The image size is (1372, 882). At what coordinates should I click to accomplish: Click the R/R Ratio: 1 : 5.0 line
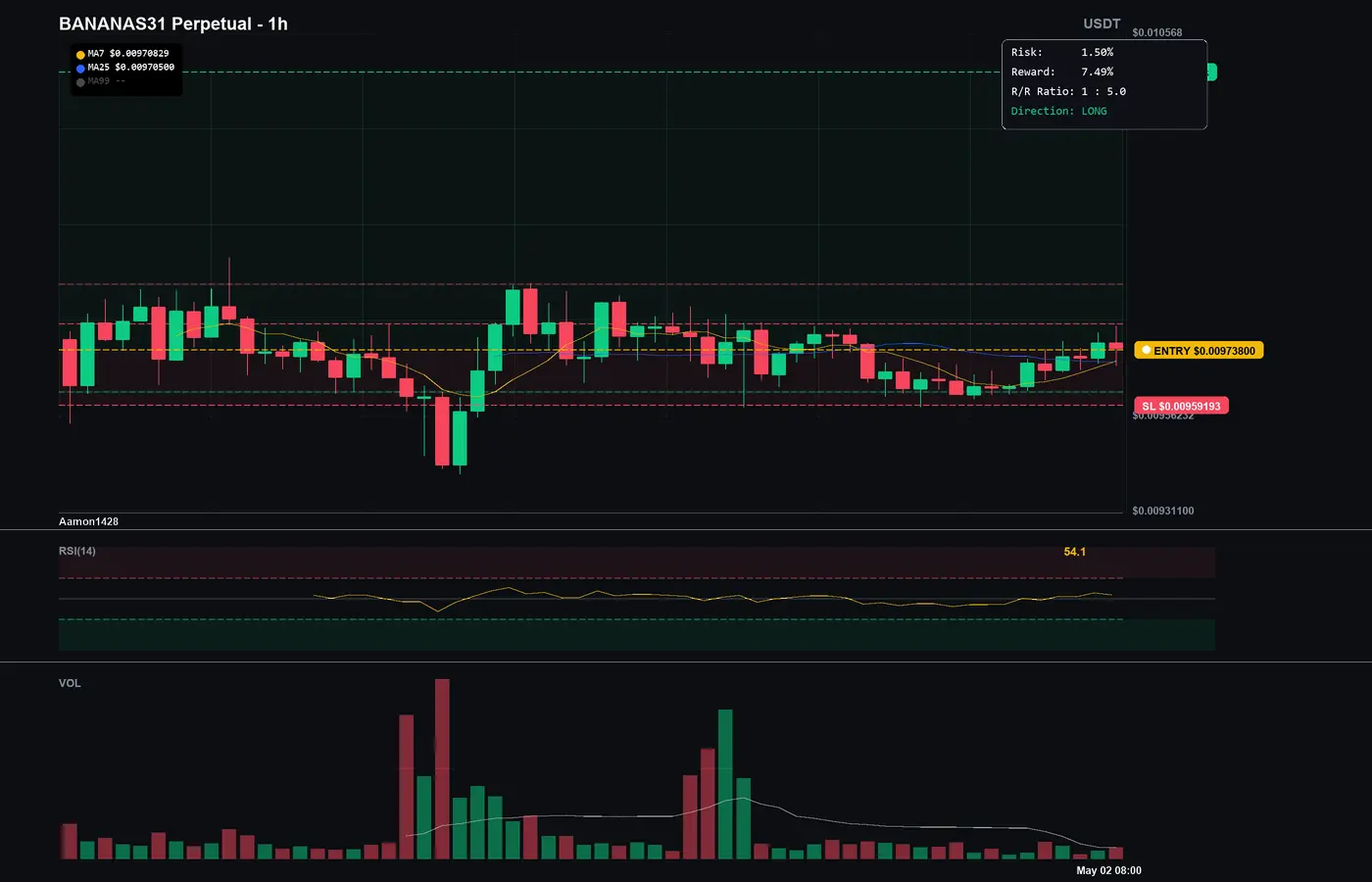(x=1068, y=91)
